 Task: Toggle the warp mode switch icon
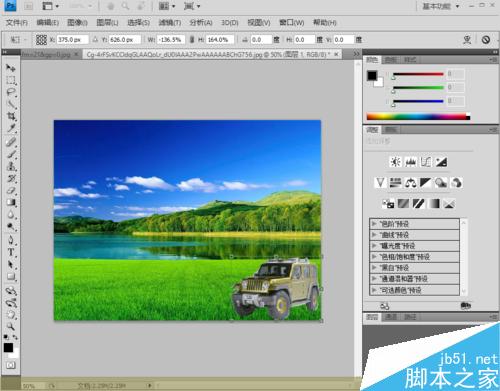(x=467, y=40)
